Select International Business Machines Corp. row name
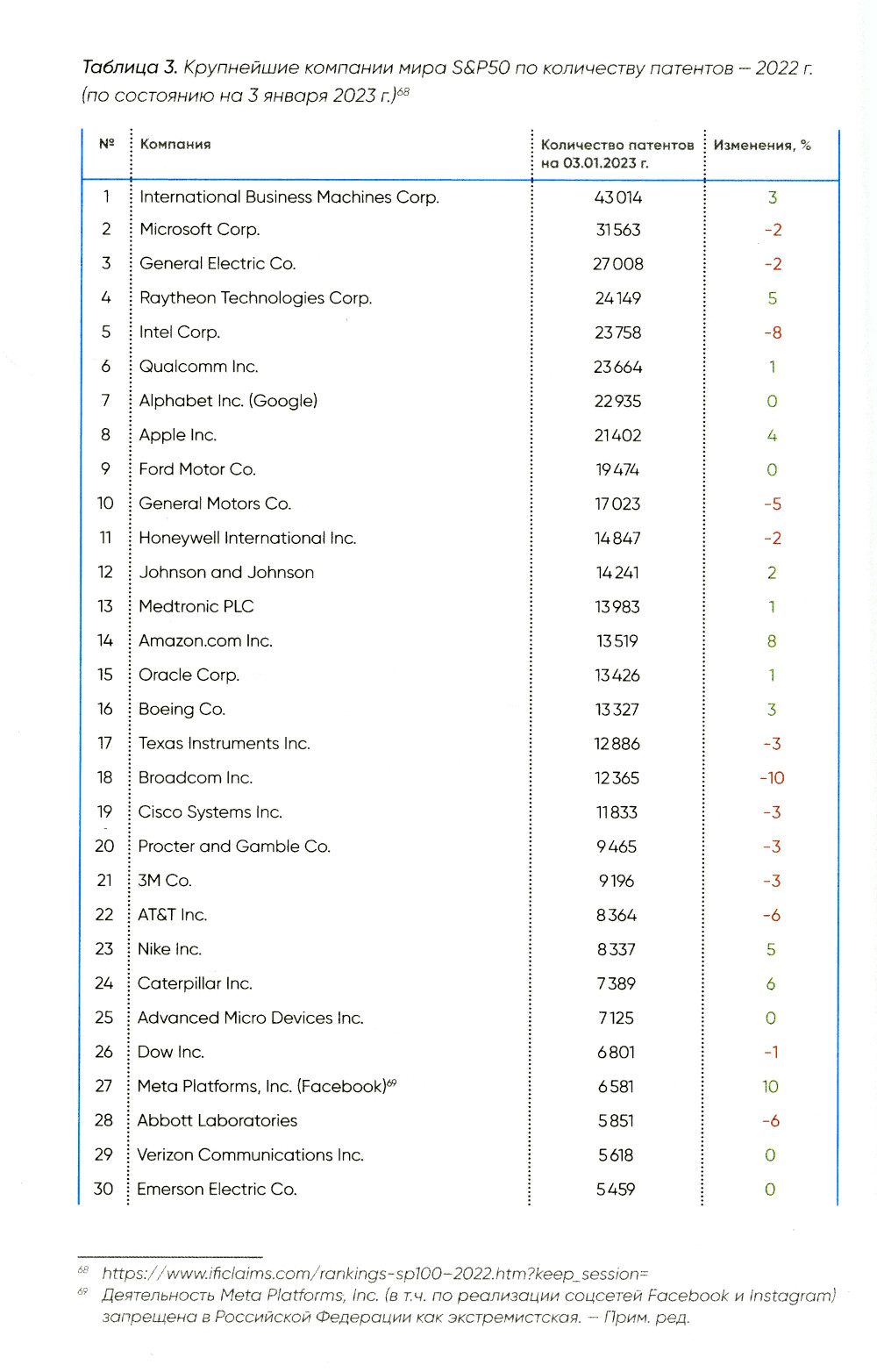 tap(289, 197)
